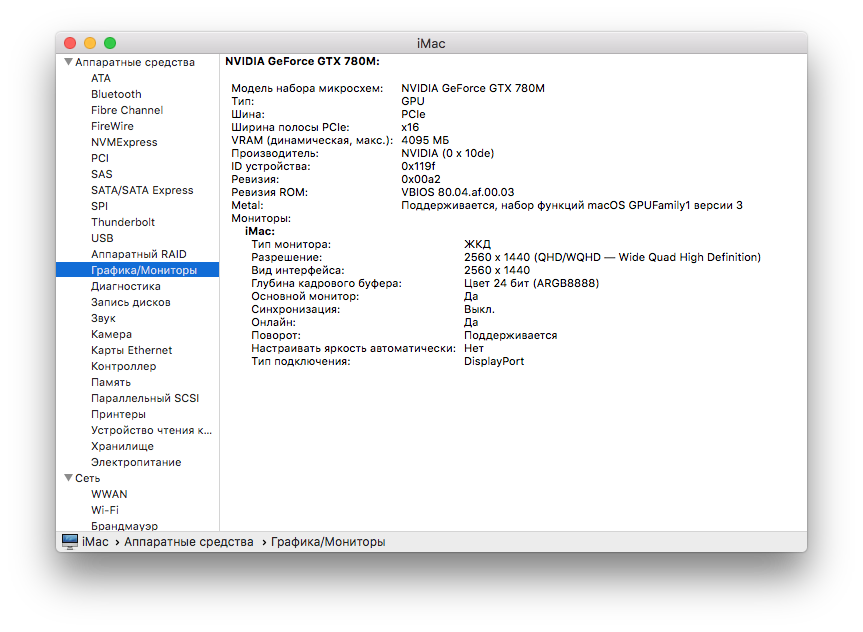Screen dimensions: 863x632
Task: Click iMac in the bottom path bar
Action: coord(95,542)
